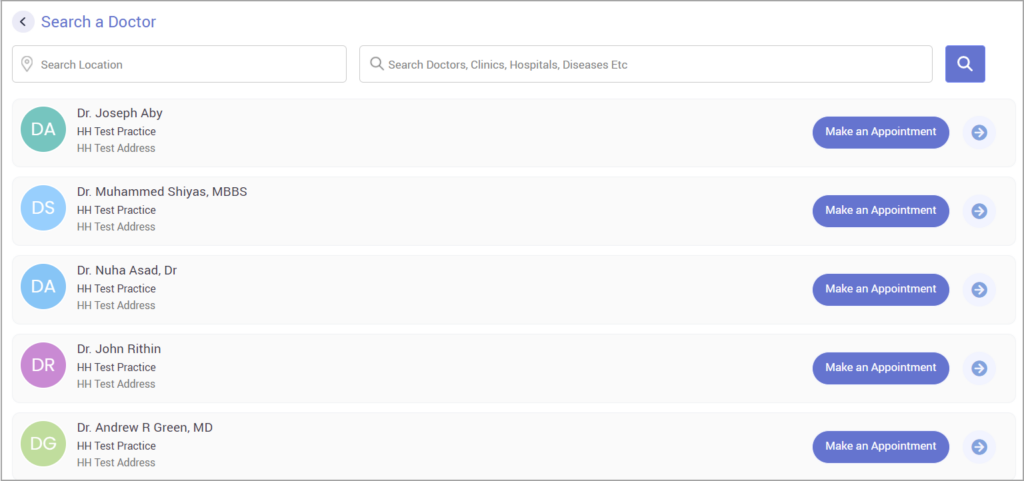The height and width of the screenshot is (481, 1024).
Task: Click the back arrow beside Search a Doctor
Action: (x=23, y=22)
